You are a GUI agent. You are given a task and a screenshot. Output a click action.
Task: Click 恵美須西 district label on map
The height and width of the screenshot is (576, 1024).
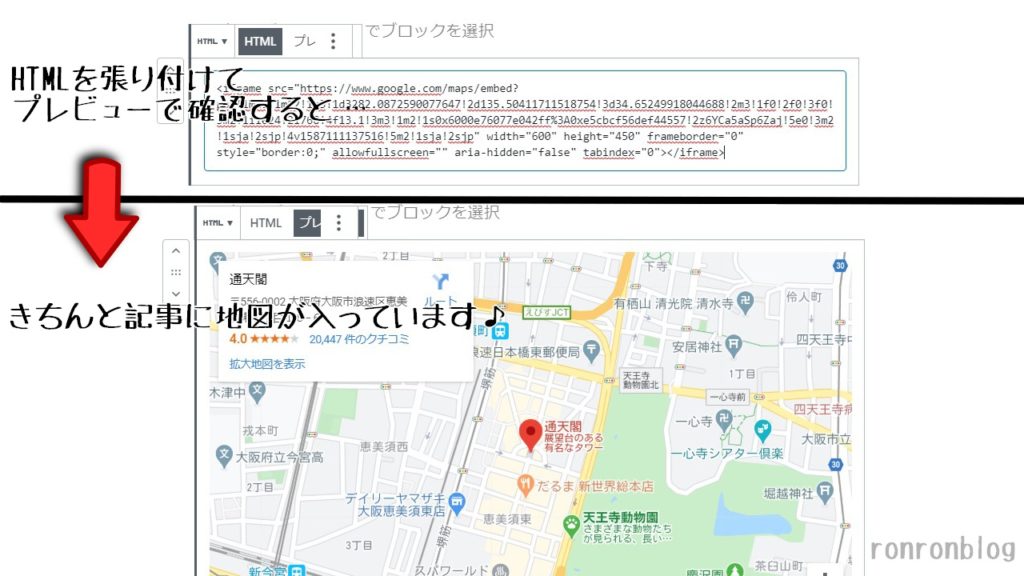click(x=384, y=447)
